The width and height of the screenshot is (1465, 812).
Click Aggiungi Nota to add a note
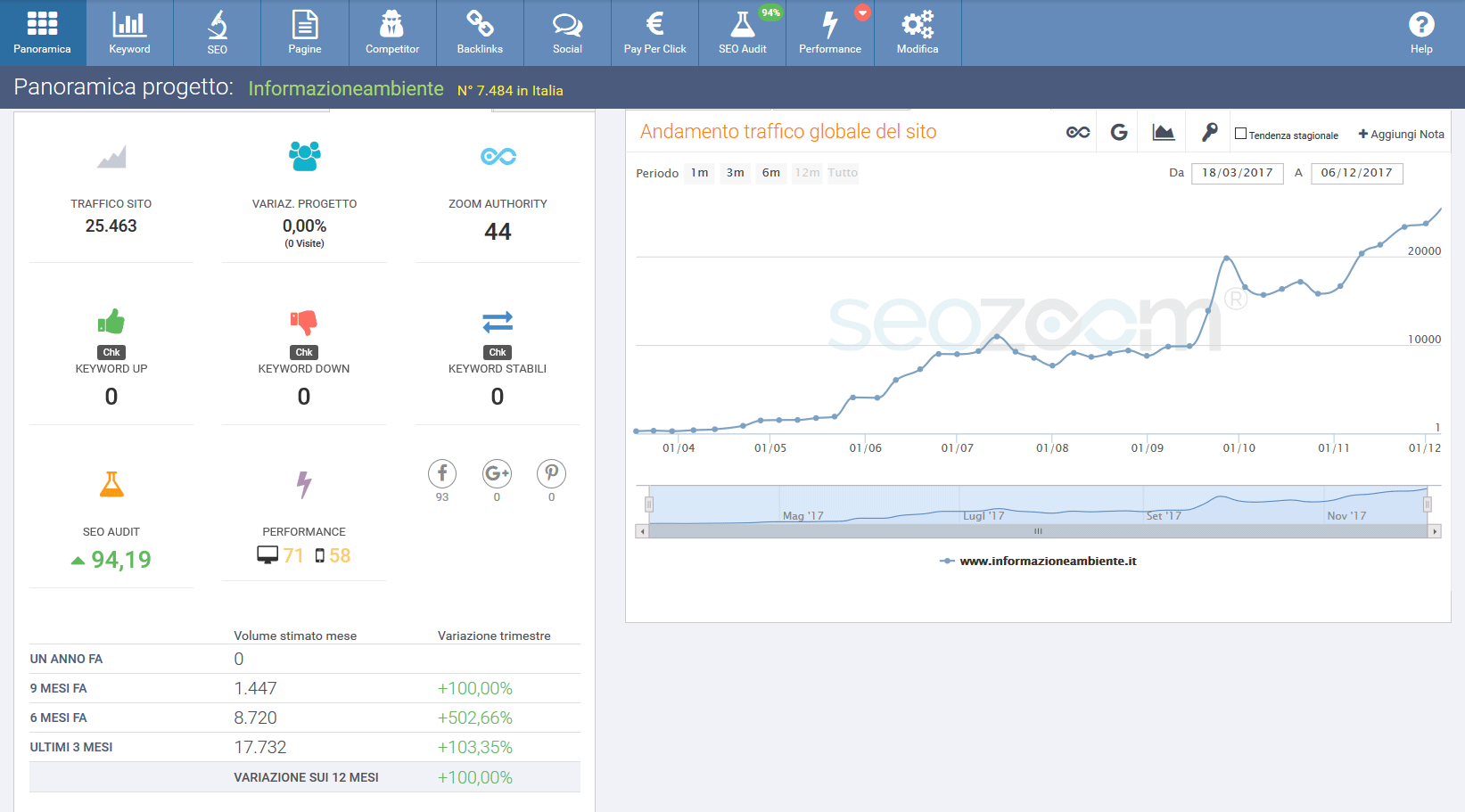1401,134
